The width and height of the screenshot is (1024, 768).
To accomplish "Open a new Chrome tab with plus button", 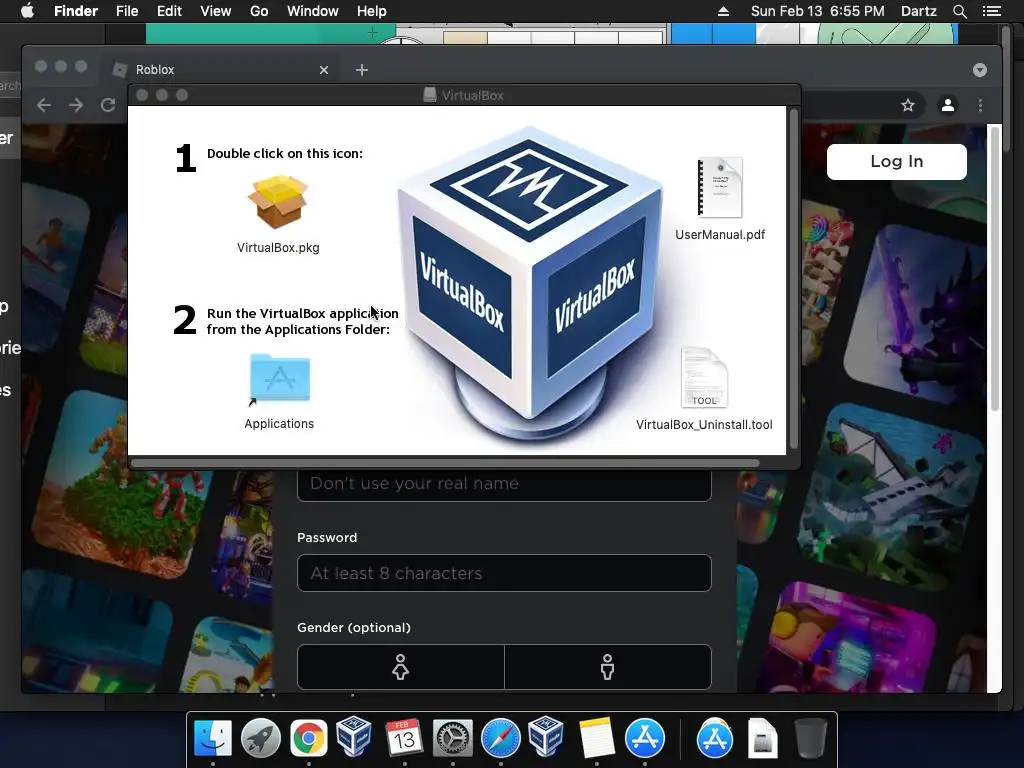I will [362, 70].
